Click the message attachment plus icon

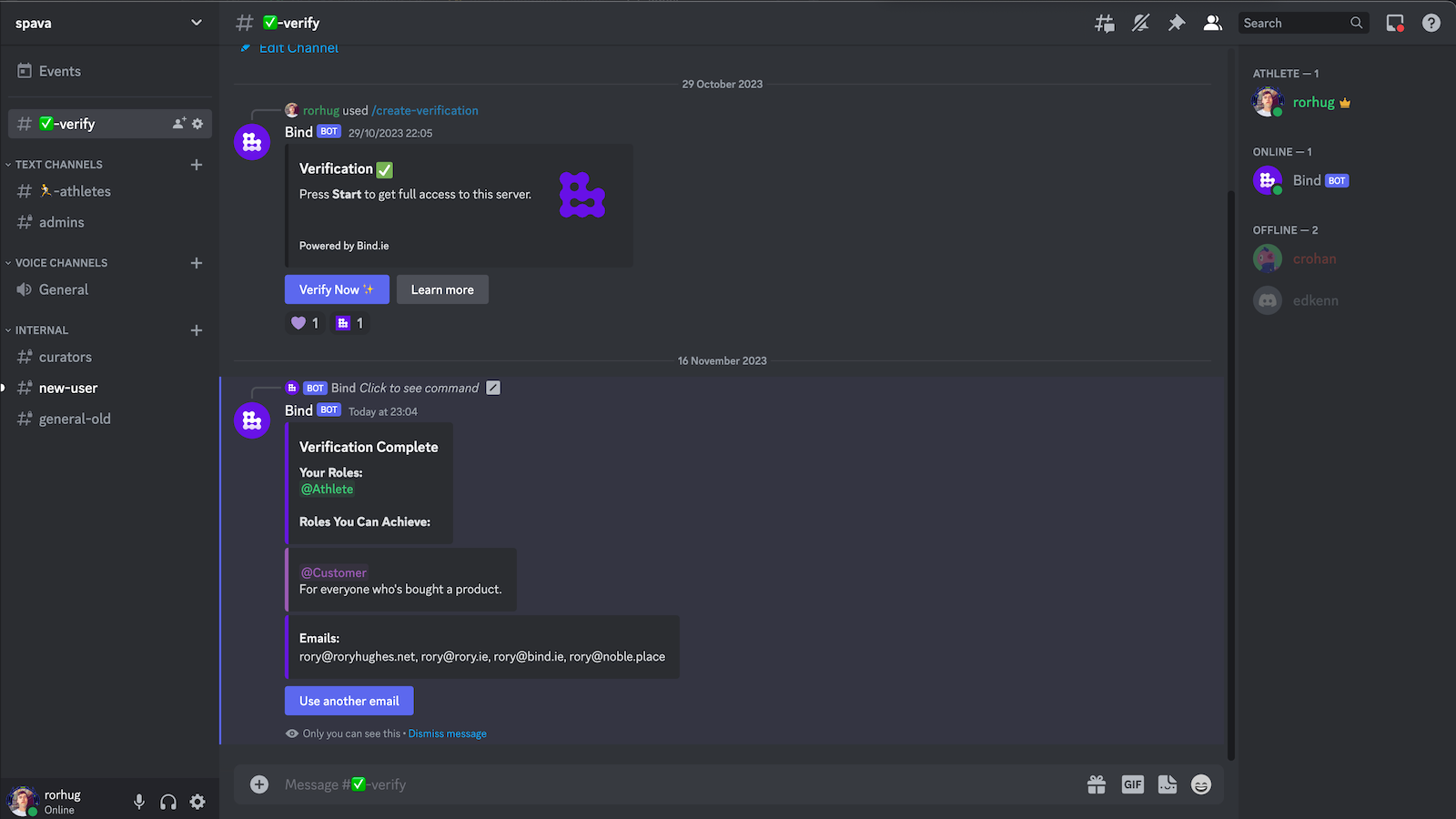[x=259, y=784]
